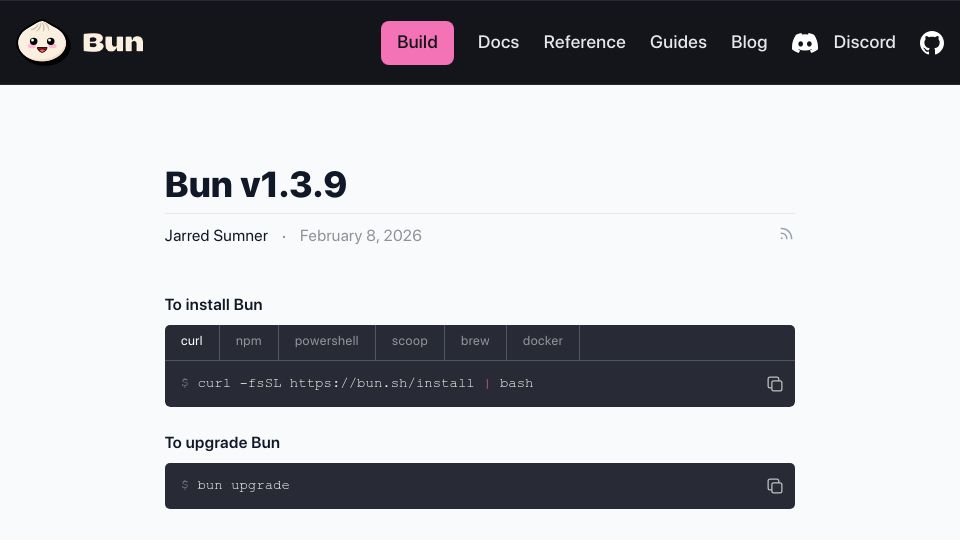Open the Docs navigation link

coord(498,42)
